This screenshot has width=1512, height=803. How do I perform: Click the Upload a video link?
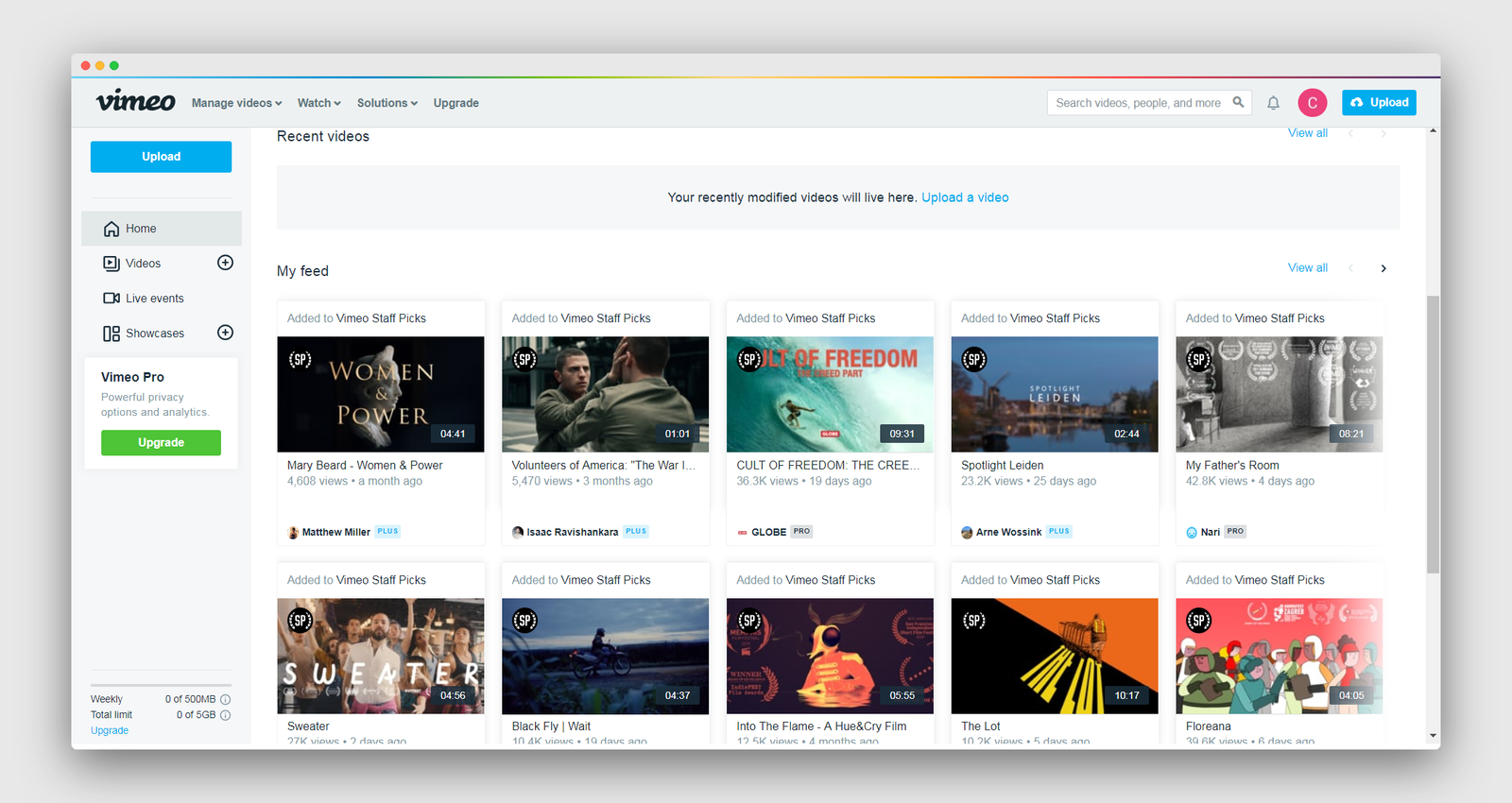pyautogui.click(x=965, y=197)
